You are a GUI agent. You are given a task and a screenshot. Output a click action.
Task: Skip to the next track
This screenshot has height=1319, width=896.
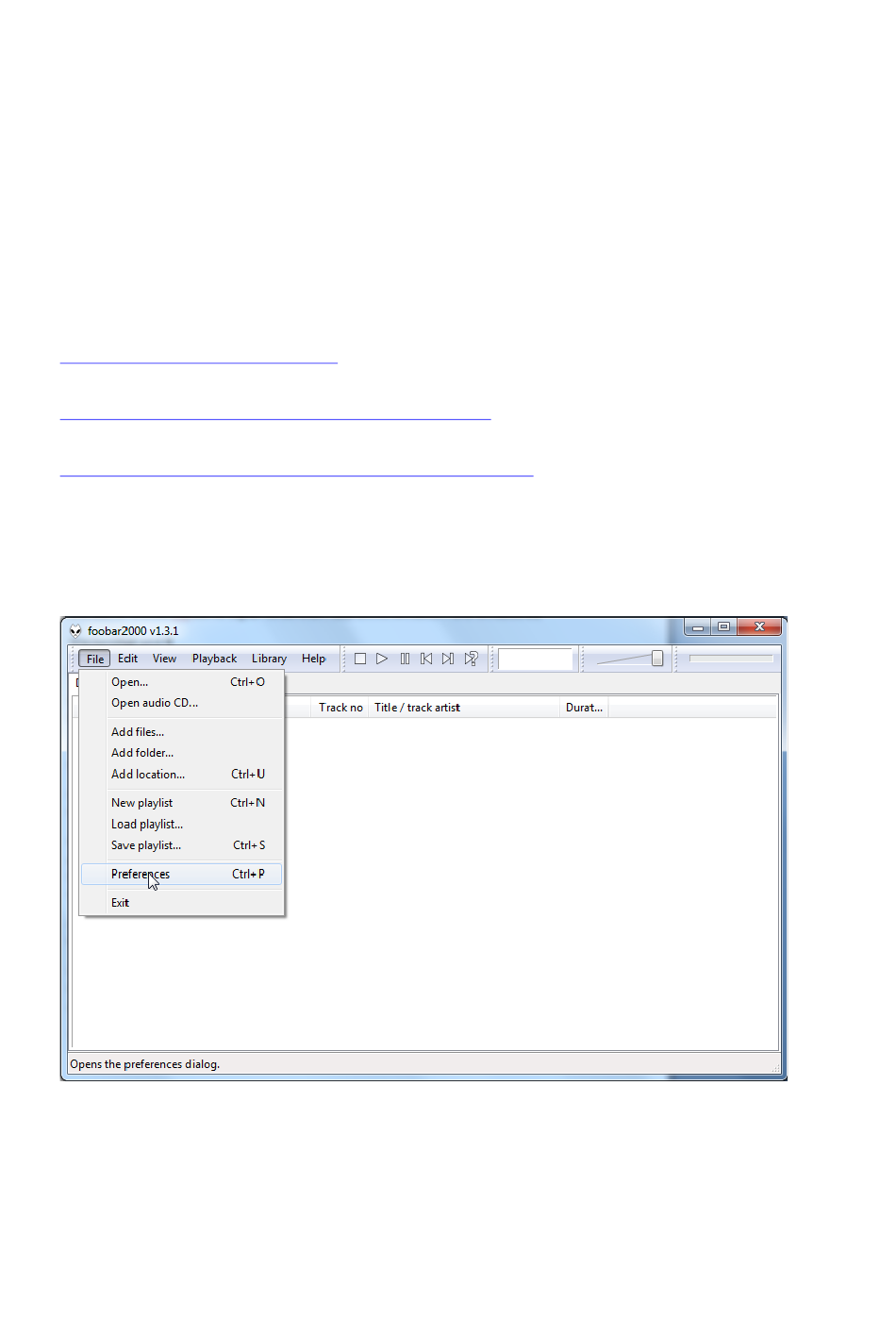tap(448, 659)
